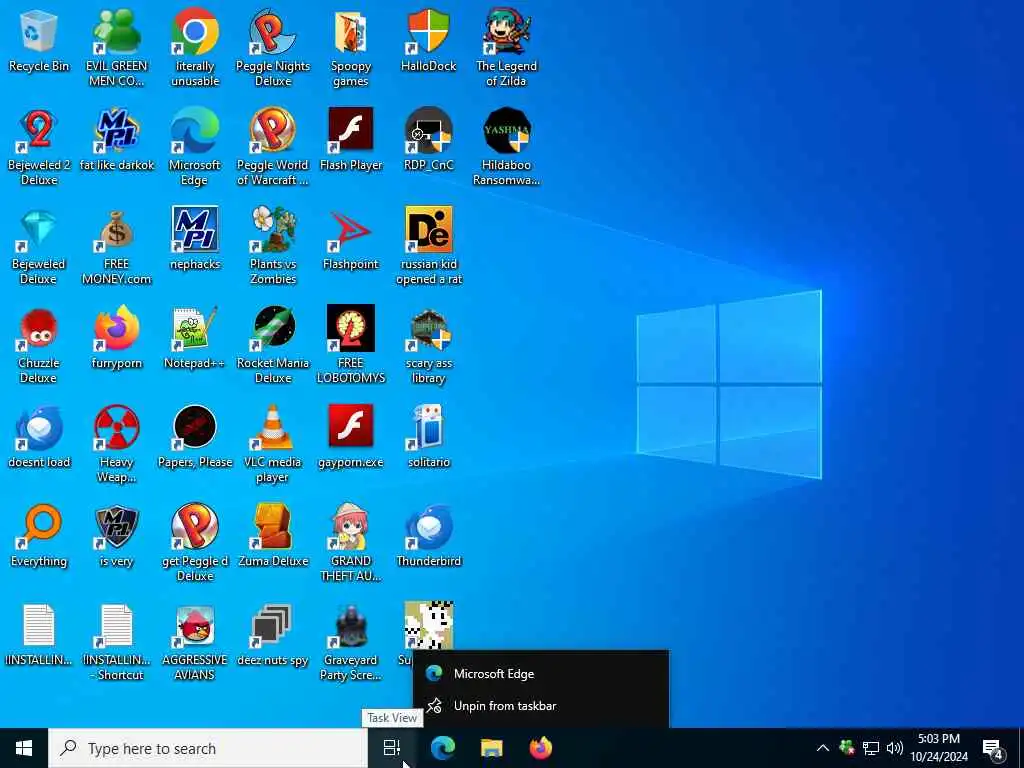Click the network status tray icon
The height and width of the screenshot is (768, 1024).
871,748
